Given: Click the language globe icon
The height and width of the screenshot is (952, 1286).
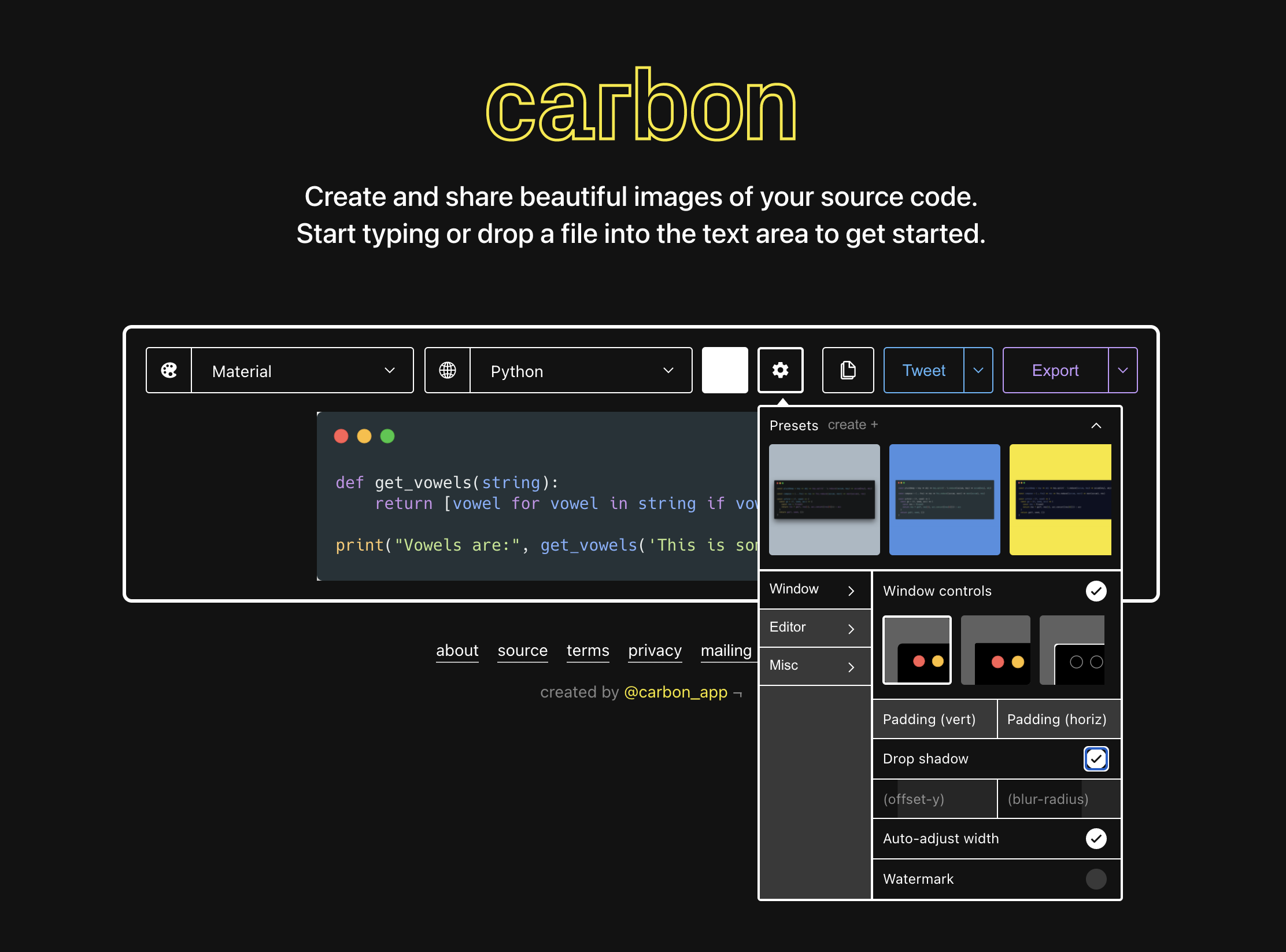Looking at the screenshot, I should pyautogui.click(x=448, y=370).
